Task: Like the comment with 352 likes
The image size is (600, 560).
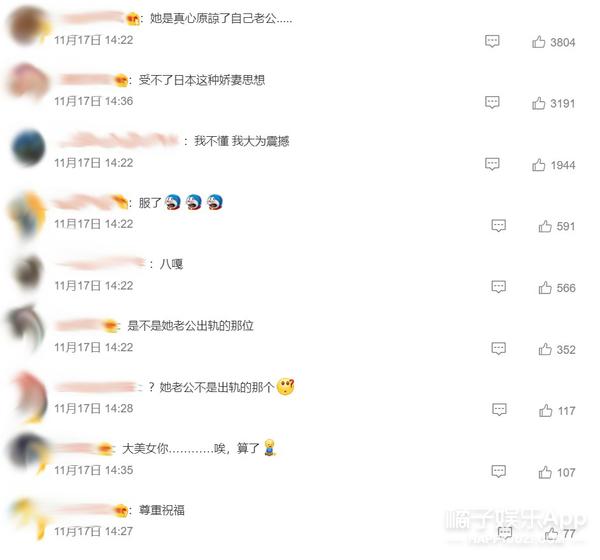Action: pos(545,349)
